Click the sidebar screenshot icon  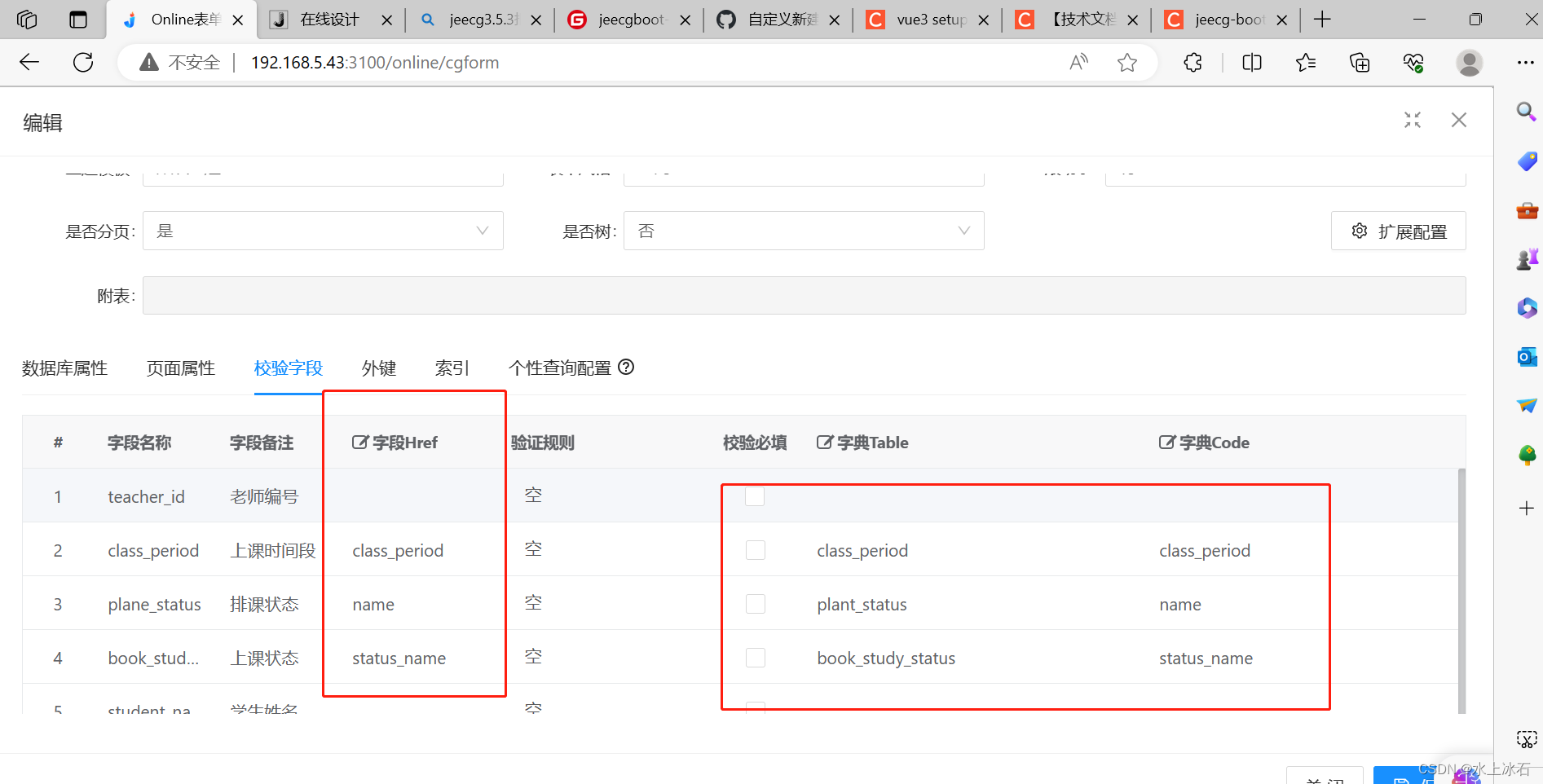(1527, 739)
